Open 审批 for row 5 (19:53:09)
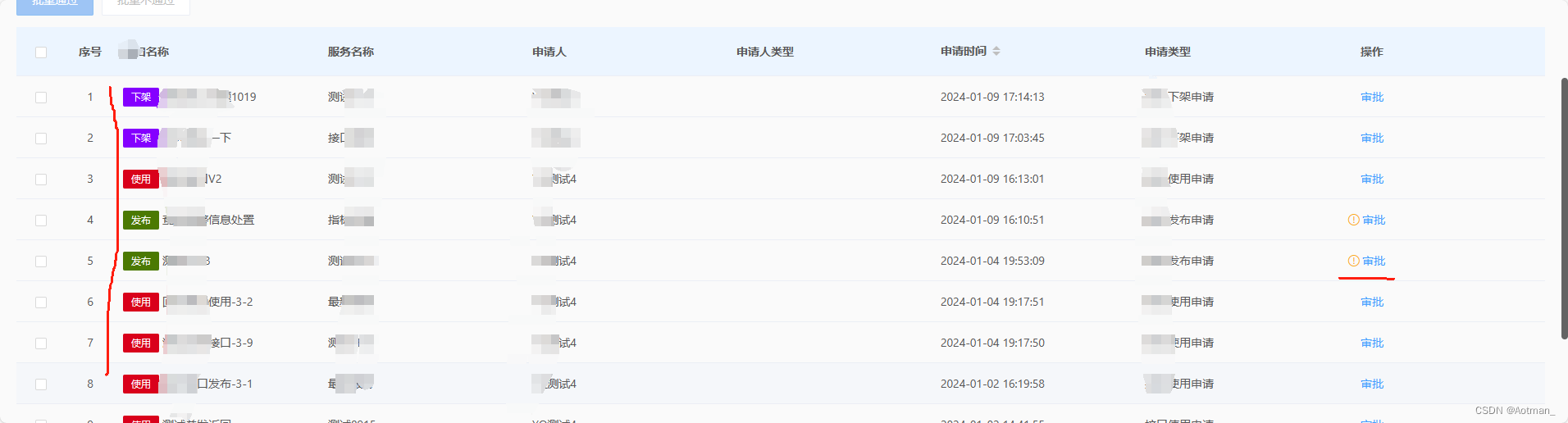Image resolution: width=1568 pixels, height=423 pixels. click(x=1374, y=261)
